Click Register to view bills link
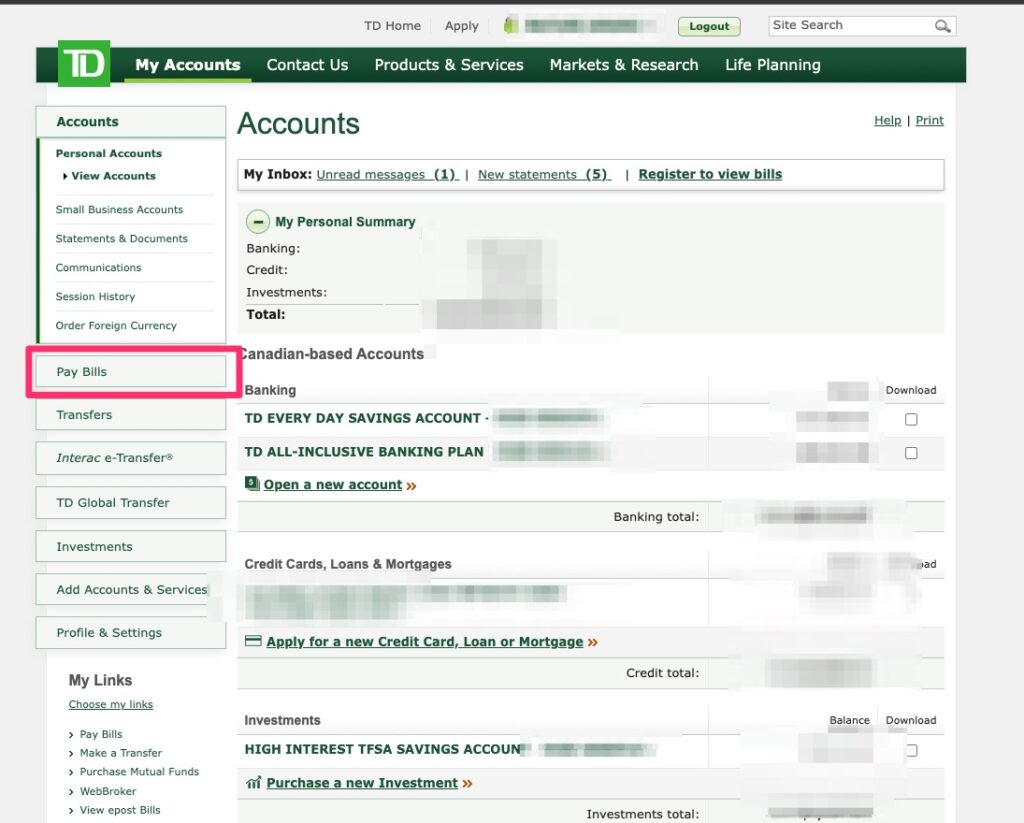Image resolution: width=1024 pixels, height=823 pixels. click(710, 174)
